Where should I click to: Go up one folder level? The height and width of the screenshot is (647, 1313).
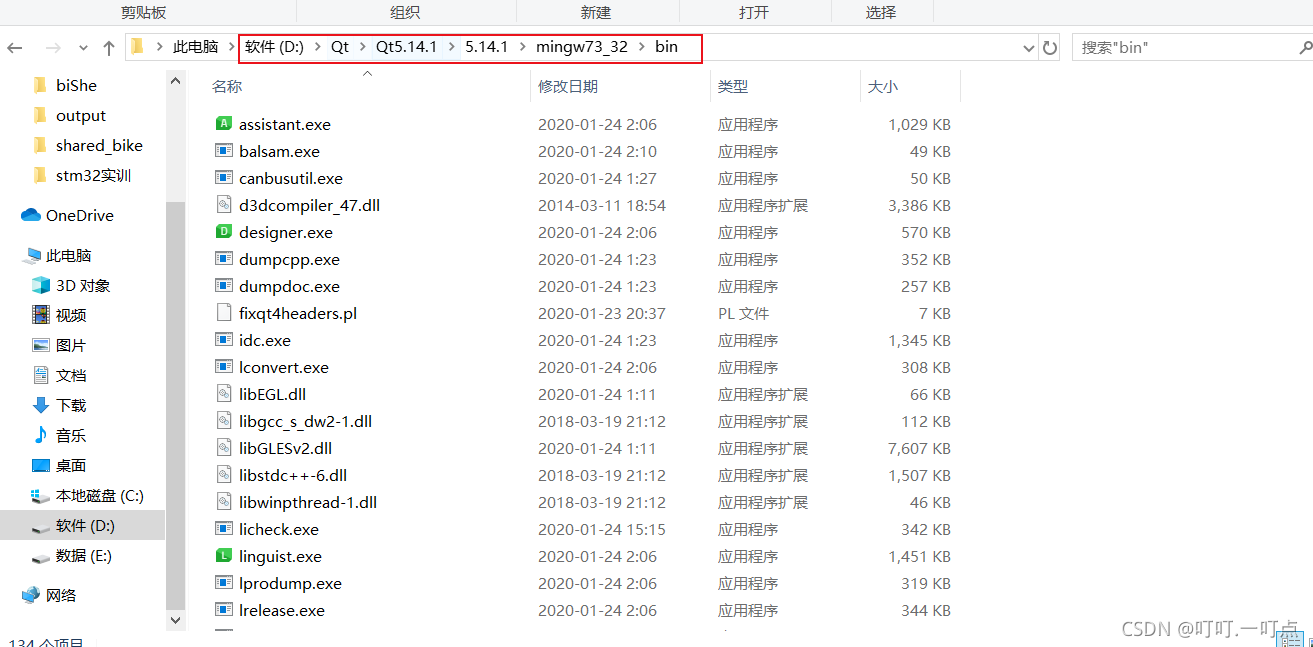click(108, 47)
